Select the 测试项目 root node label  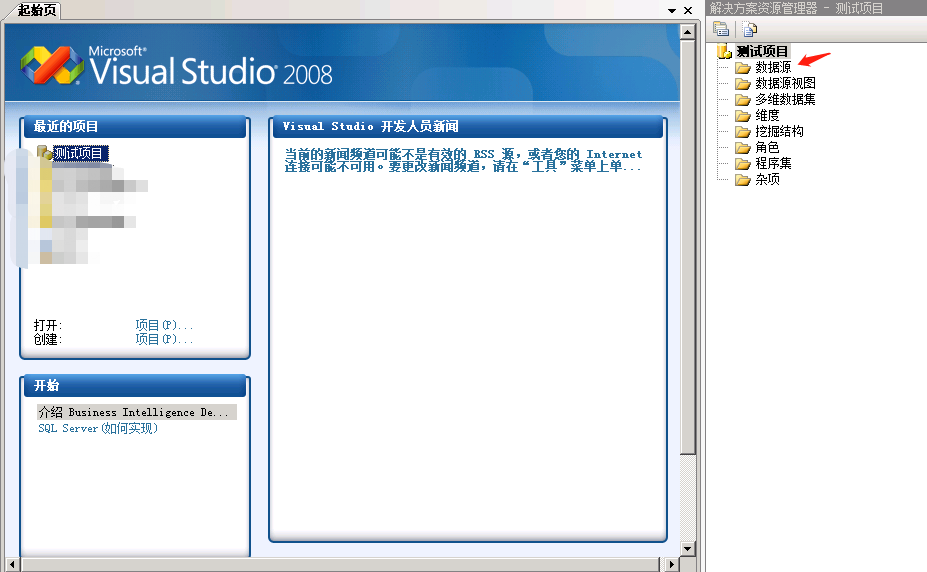point(762,51)
